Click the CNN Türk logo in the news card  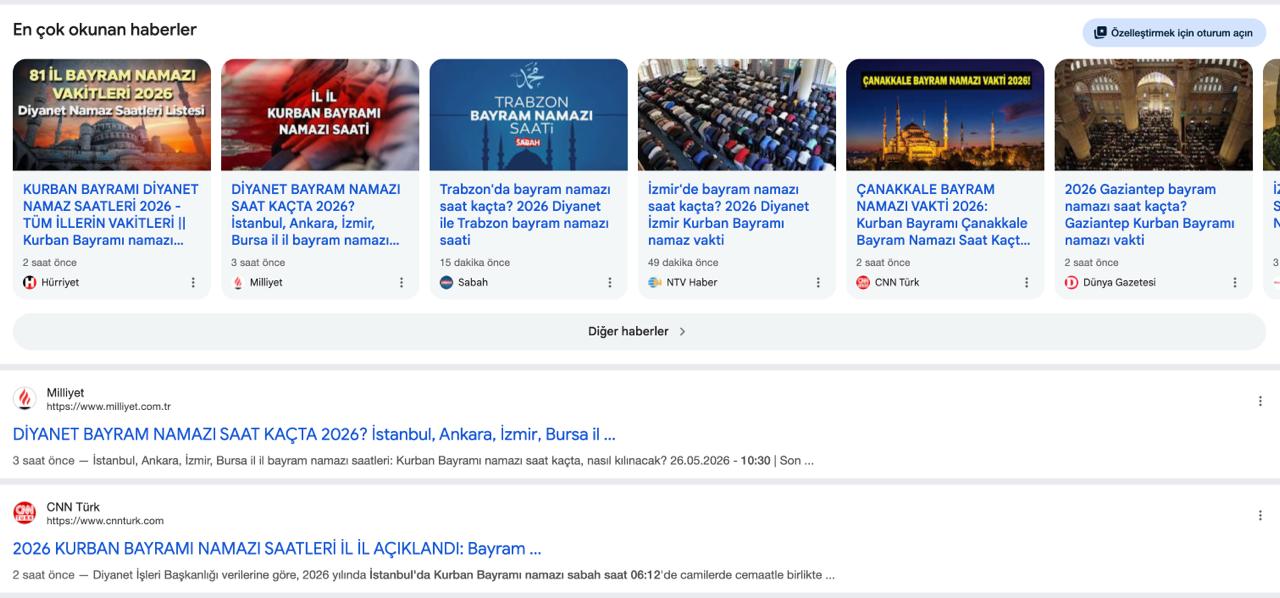[863, 283]
